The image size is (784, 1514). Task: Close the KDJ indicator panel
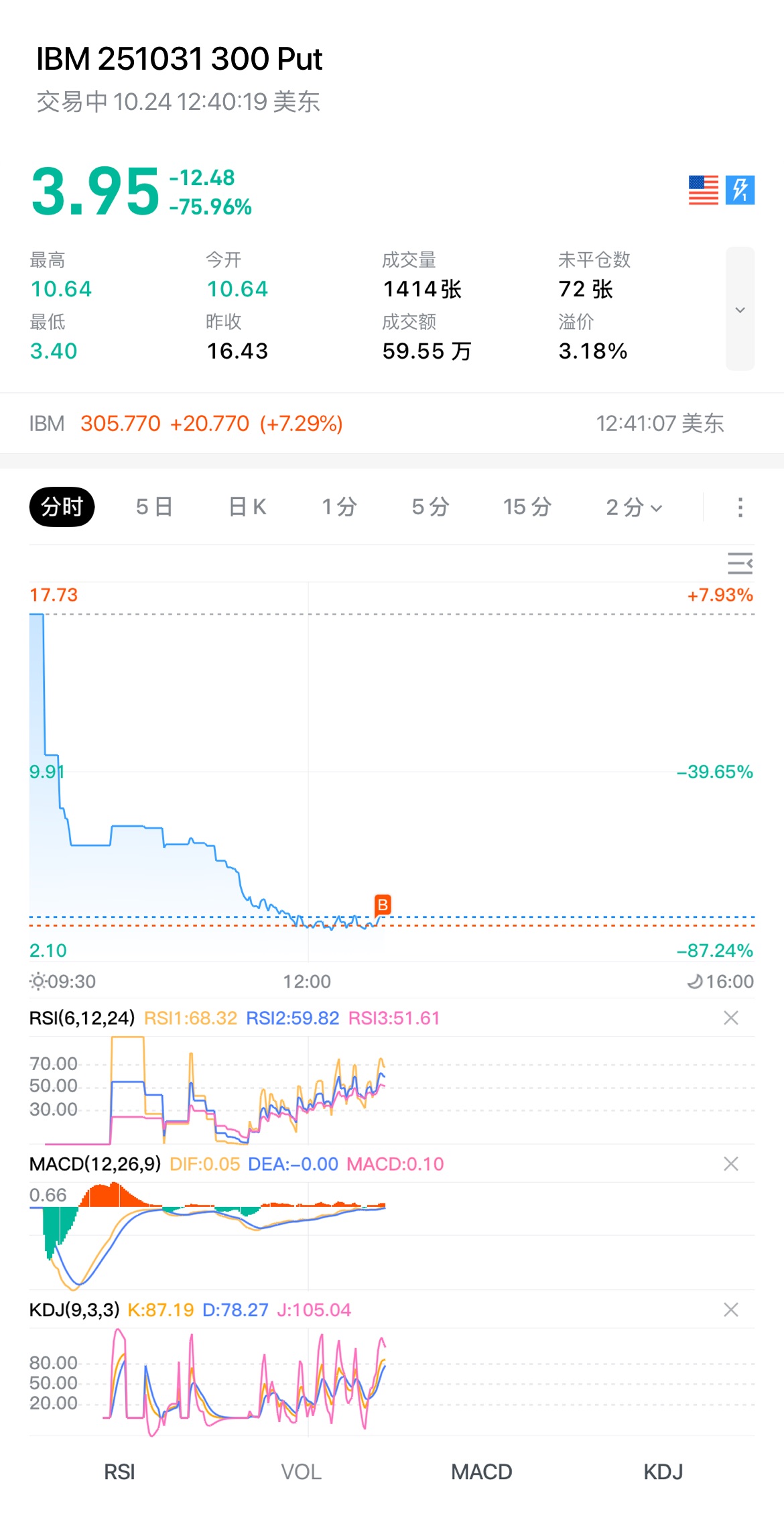point(730,1309)
